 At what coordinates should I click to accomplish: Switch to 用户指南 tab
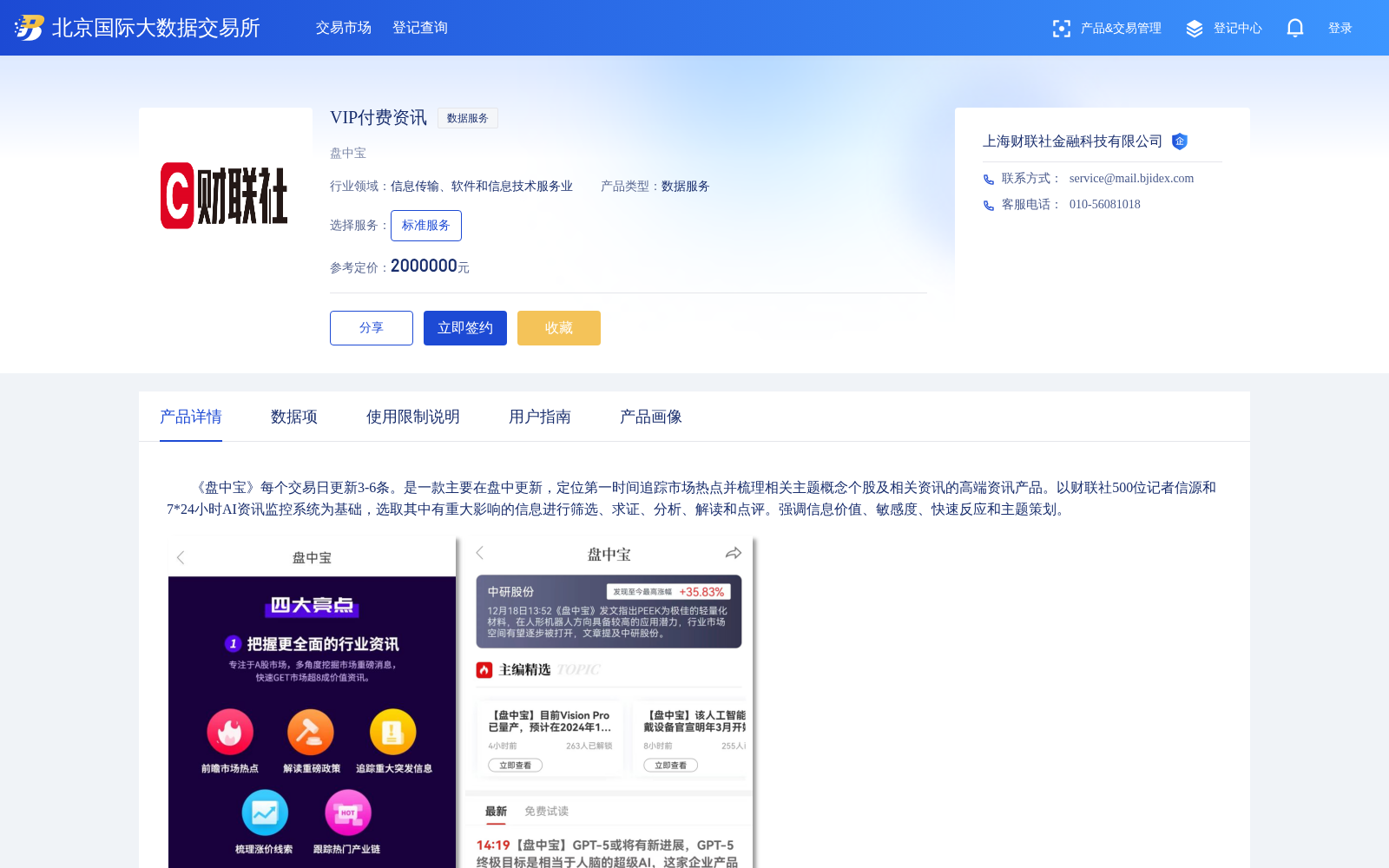[540, 417]
